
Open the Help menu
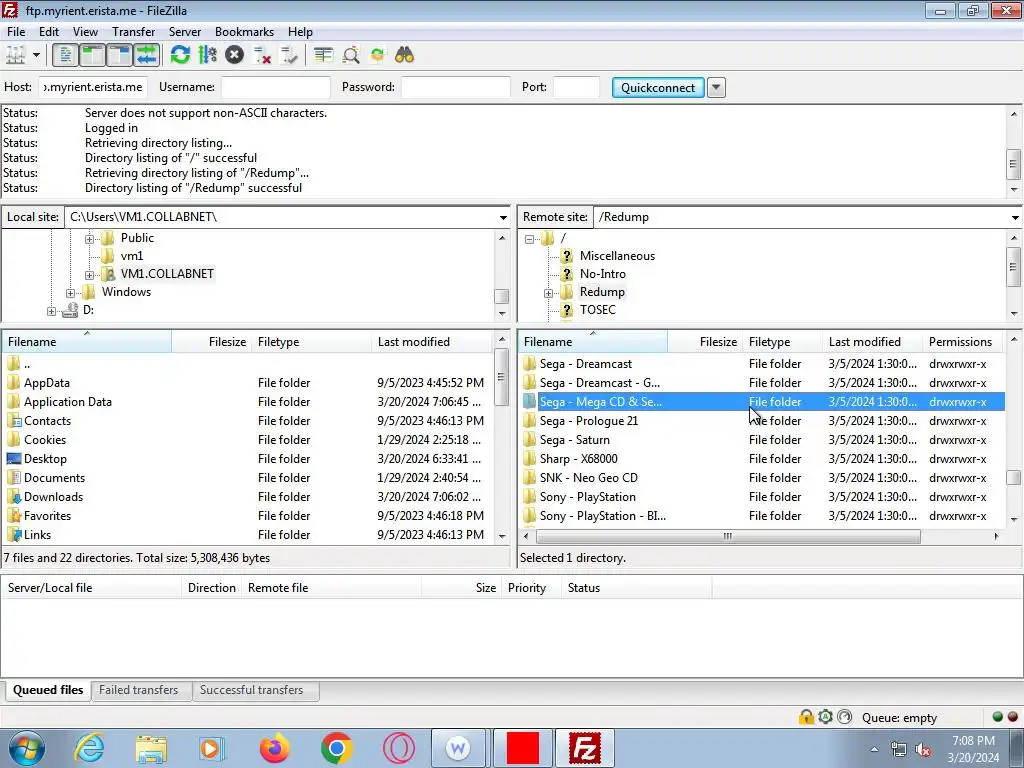coord(300,32)
